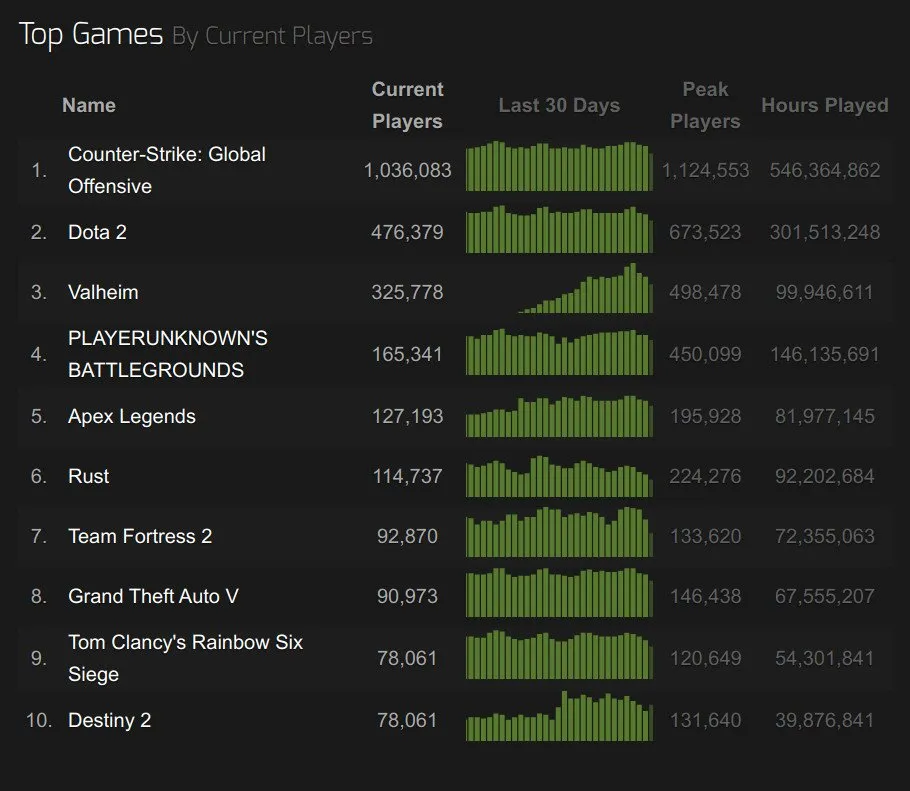
Task: Click the Top Games heading
Action: click(91, 35)
